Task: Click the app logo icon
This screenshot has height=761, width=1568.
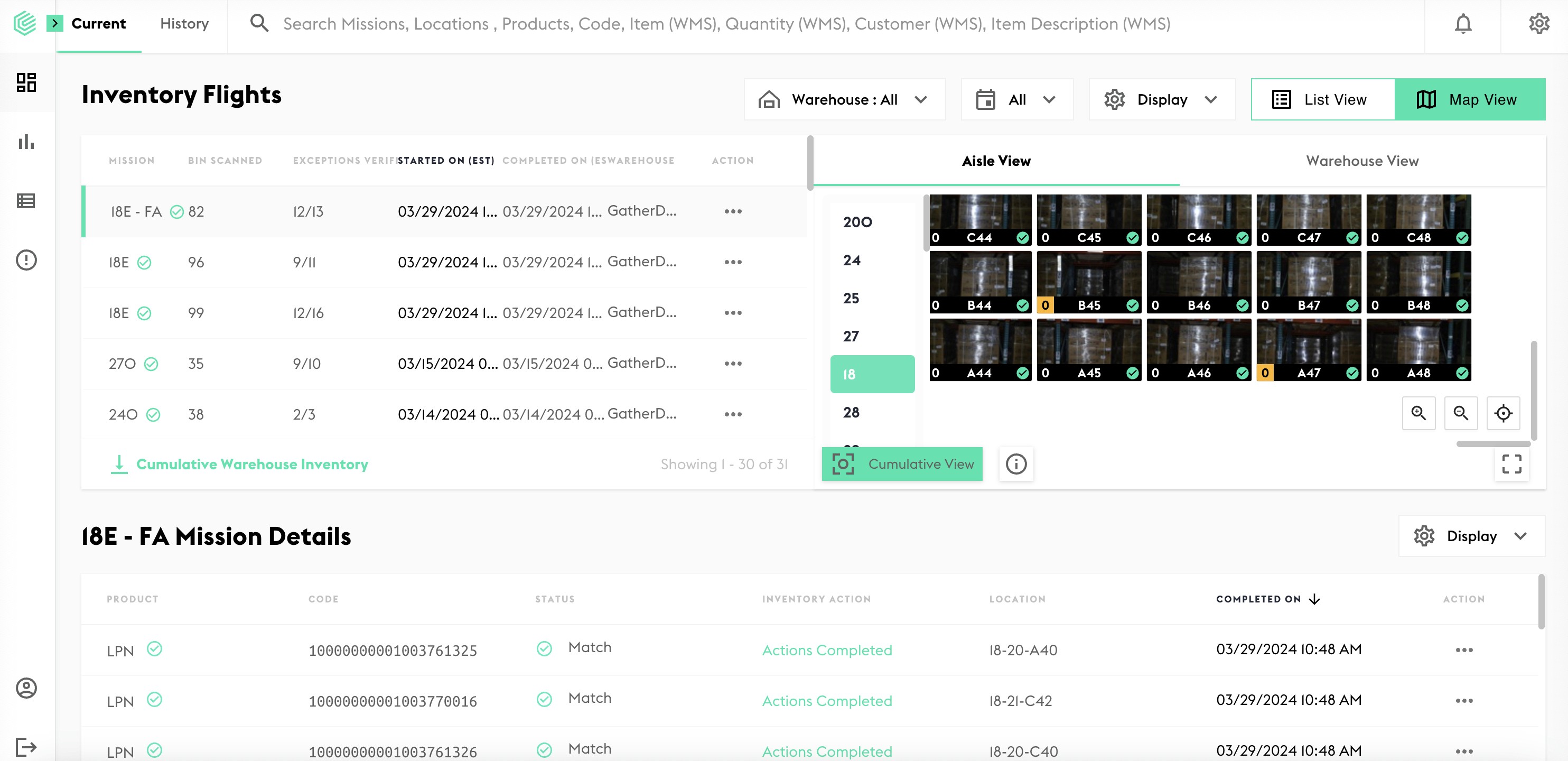Action: pyautogui.click(x=24, y=24)
